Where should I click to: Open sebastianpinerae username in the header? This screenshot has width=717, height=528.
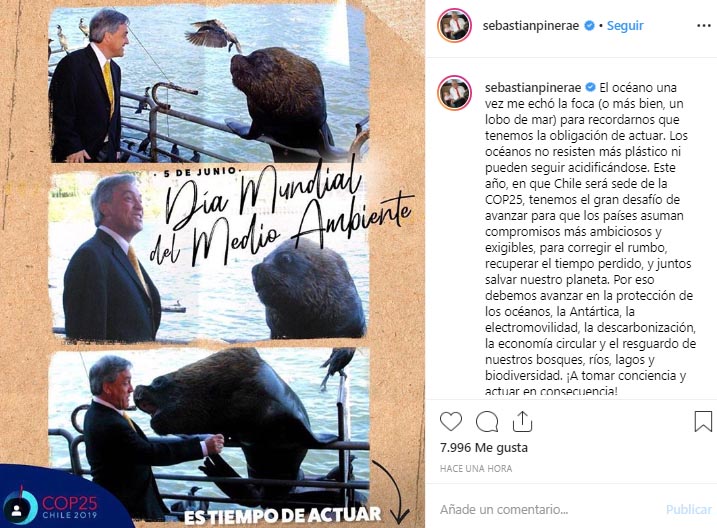pyautogui.click(x=531, y=26)
